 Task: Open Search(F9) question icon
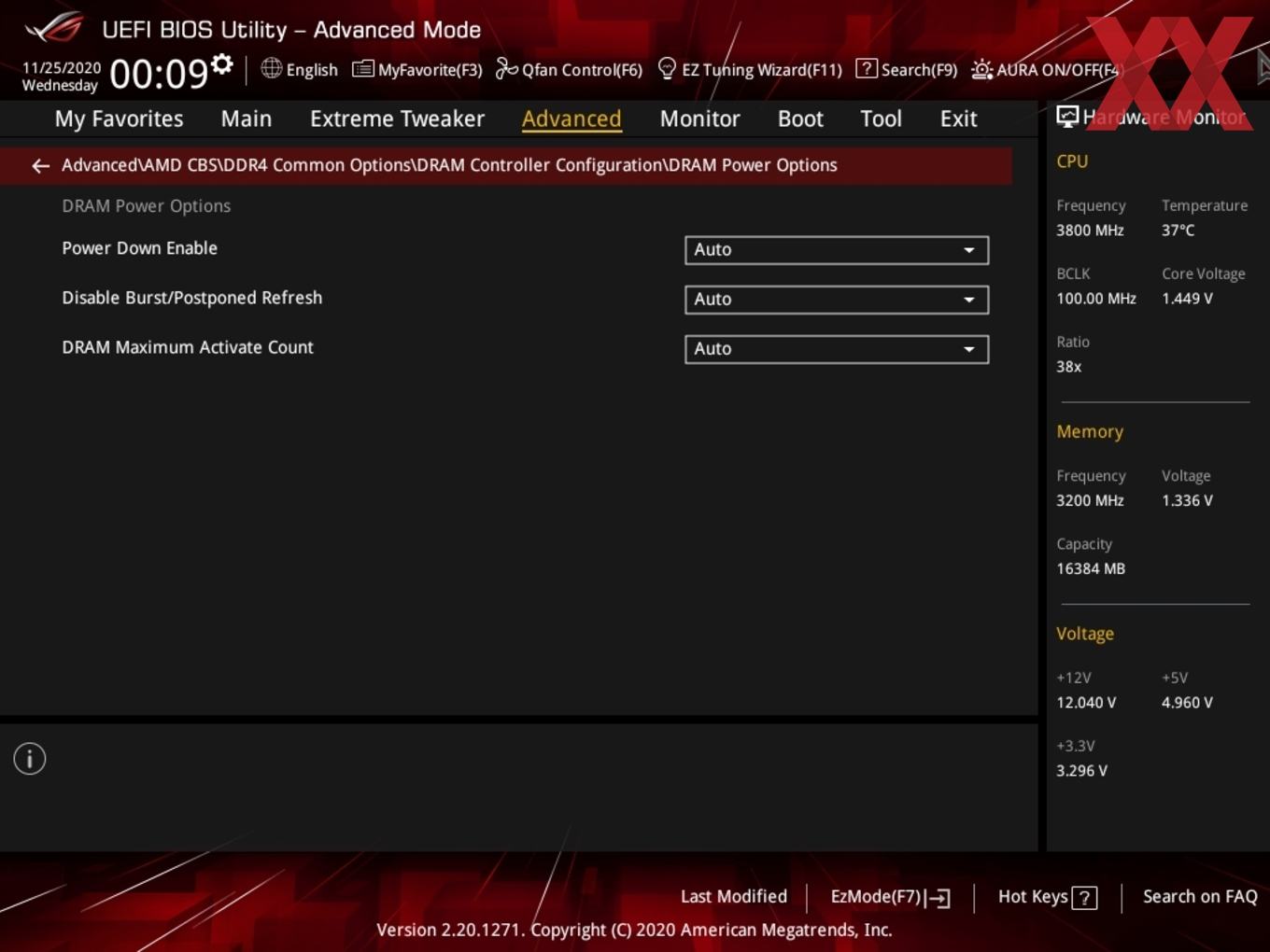pos(867,68)
